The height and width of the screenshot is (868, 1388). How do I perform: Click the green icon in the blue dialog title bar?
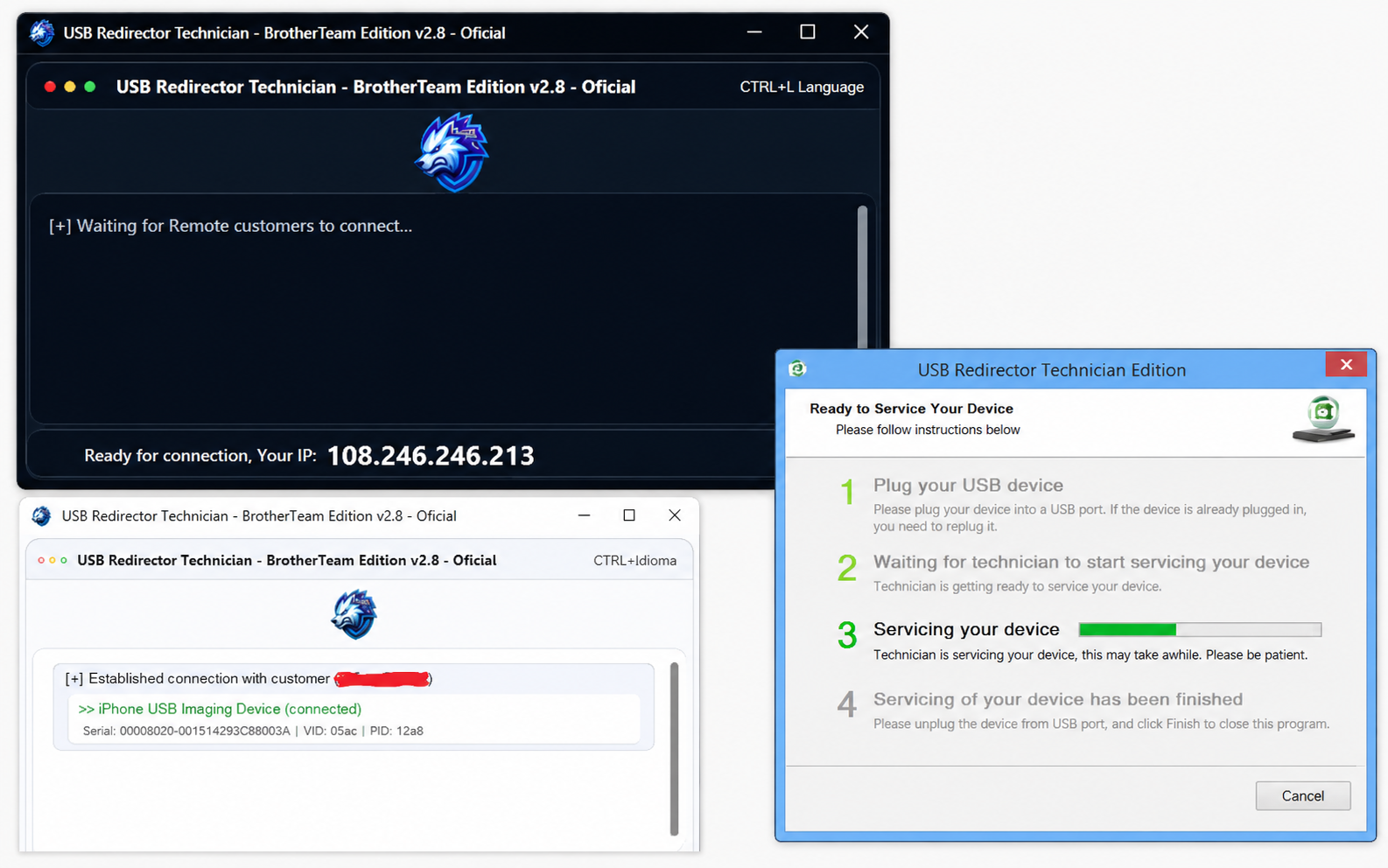(x=797, y=369)
